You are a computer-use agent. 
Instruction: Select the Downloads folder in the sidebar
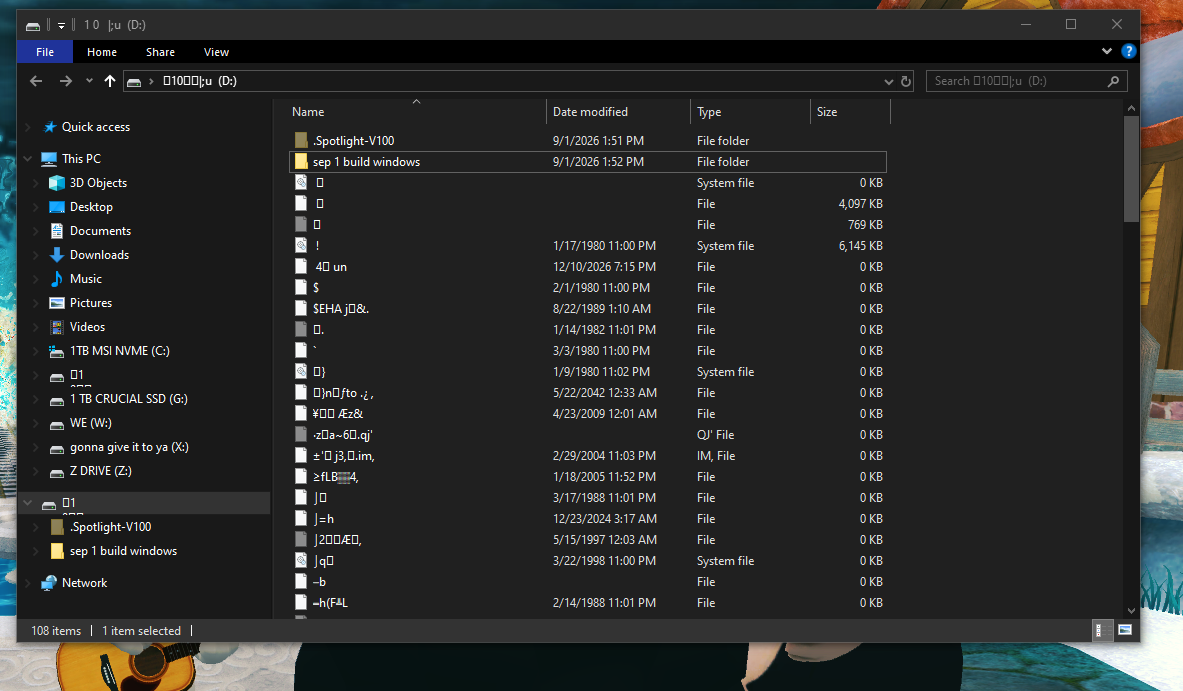click(99, 255)
